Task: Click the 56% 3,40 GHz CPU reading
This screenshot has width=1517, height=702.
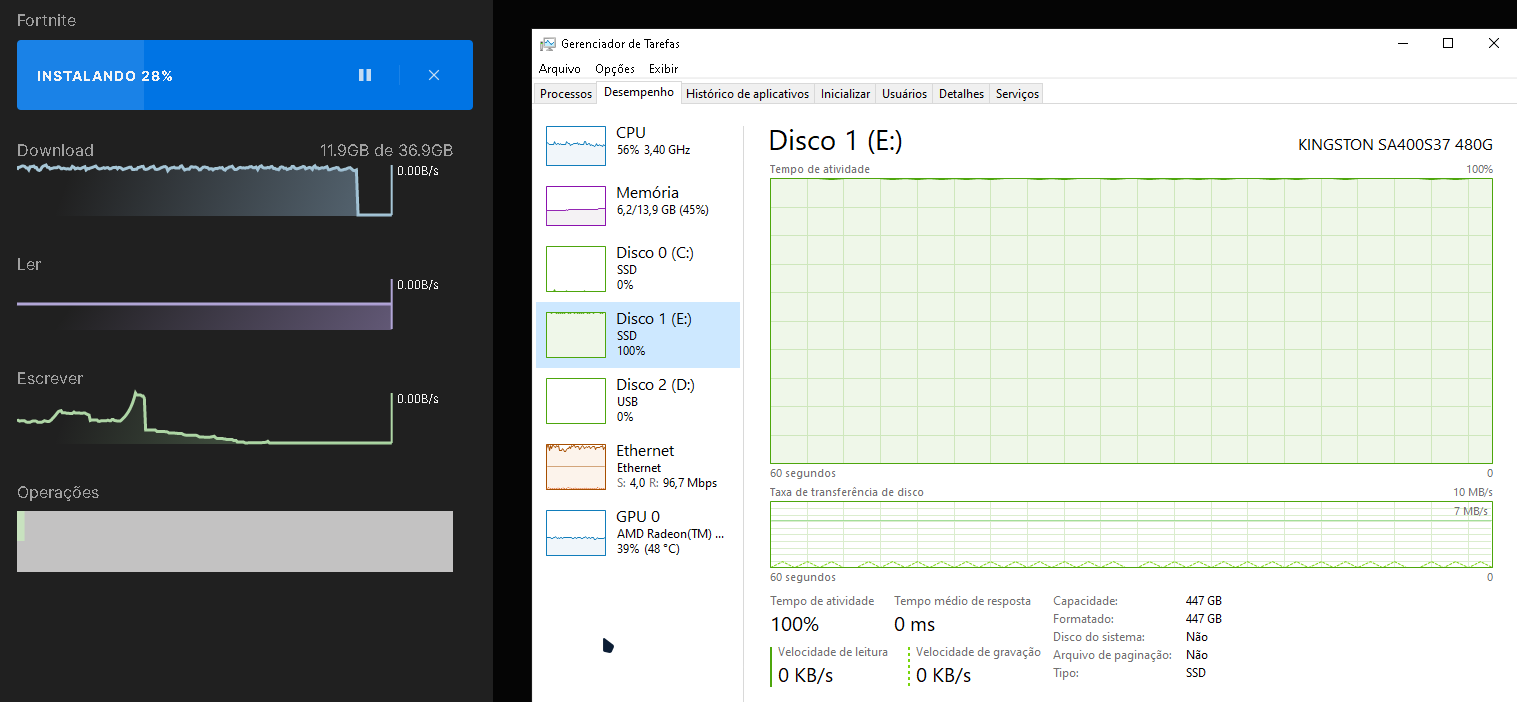Action: (653, 150)
